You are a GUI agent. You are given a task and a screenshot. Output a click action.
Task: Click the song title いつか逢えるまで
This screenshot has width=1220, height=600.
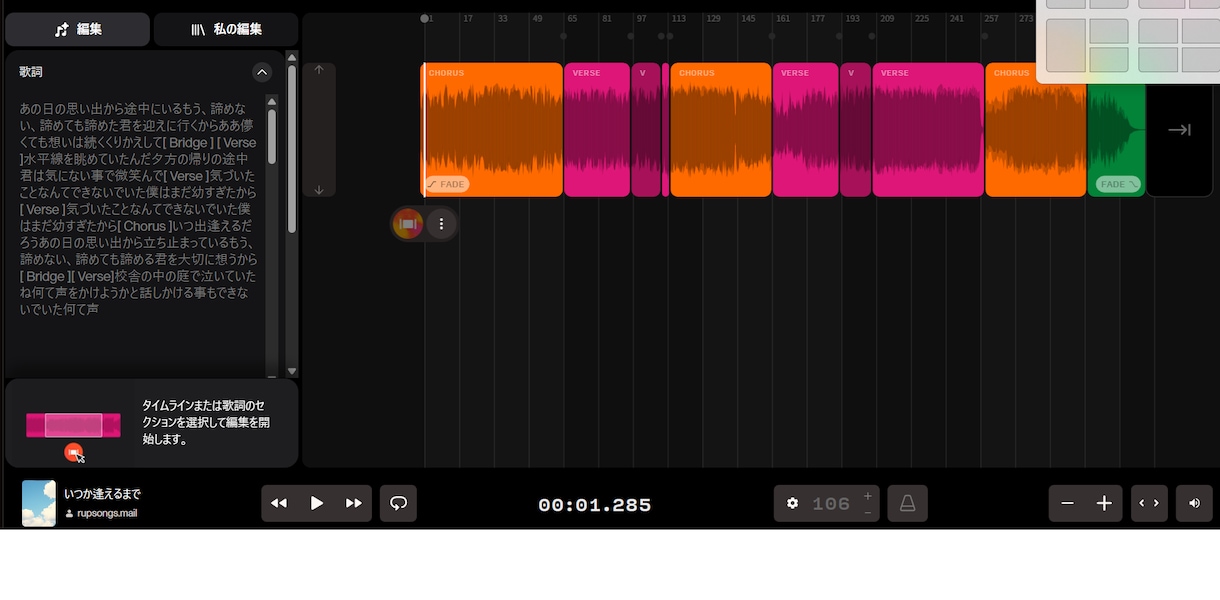pyautogui.click(x=102, y=494)
